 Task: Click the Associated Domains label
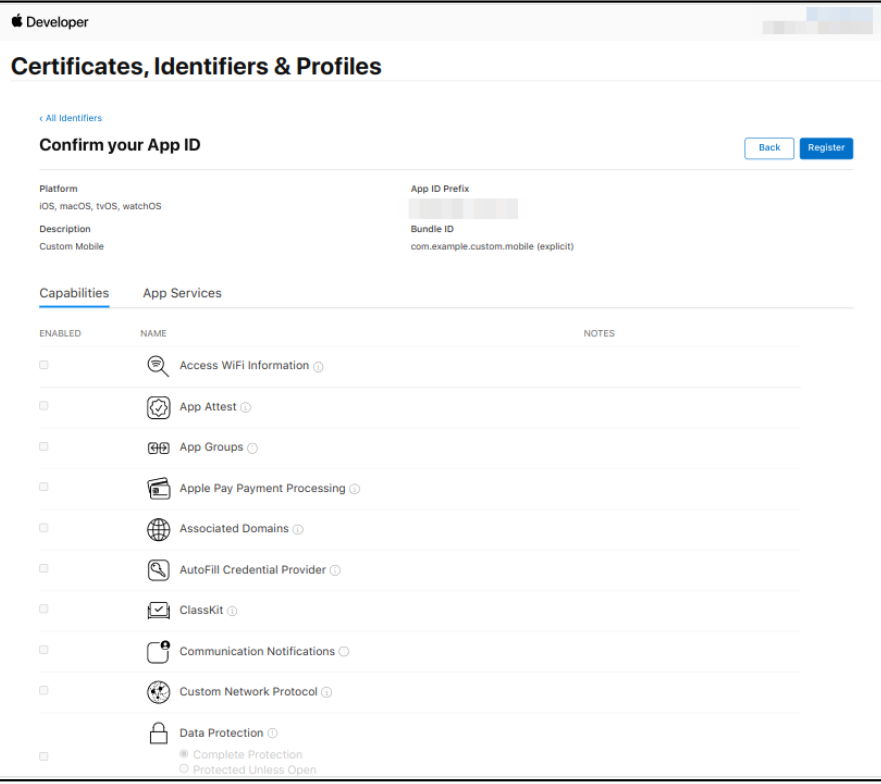click(234, 529)
